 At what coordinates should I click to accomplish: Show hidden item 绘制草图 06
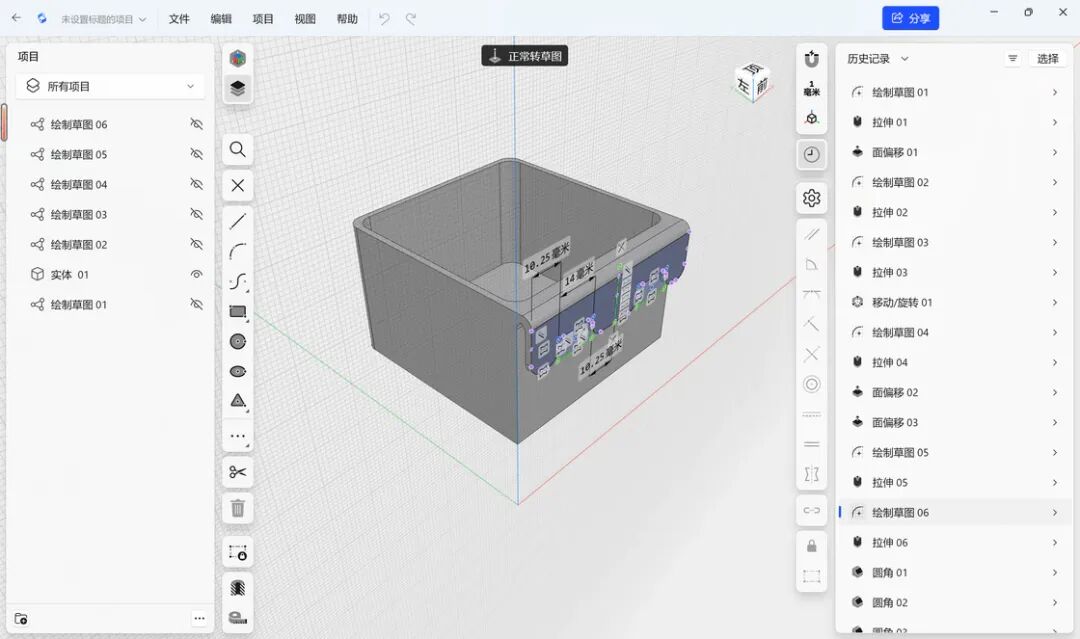pos(196,124)
